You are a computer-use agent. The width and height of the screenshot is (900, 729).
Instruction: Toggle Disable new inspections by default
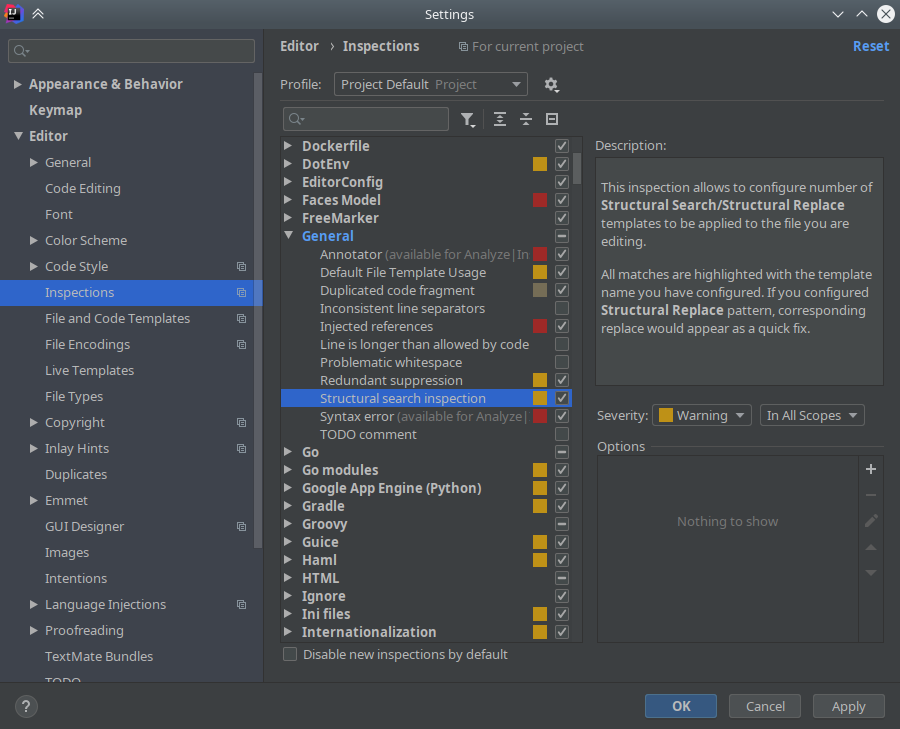(290, 654)
